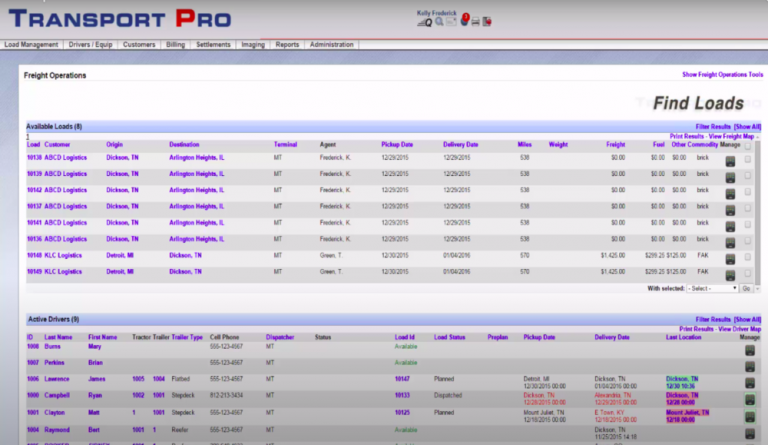Click Show Freight Operations Tools link
The image size is (768, 445).
[722, 75]
